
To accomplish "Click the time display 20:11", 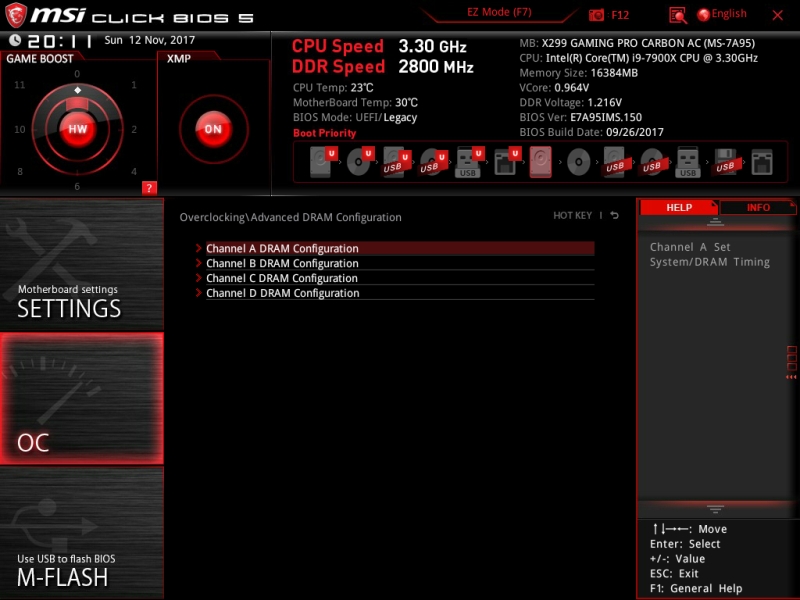I will click(x=60, y=41).
